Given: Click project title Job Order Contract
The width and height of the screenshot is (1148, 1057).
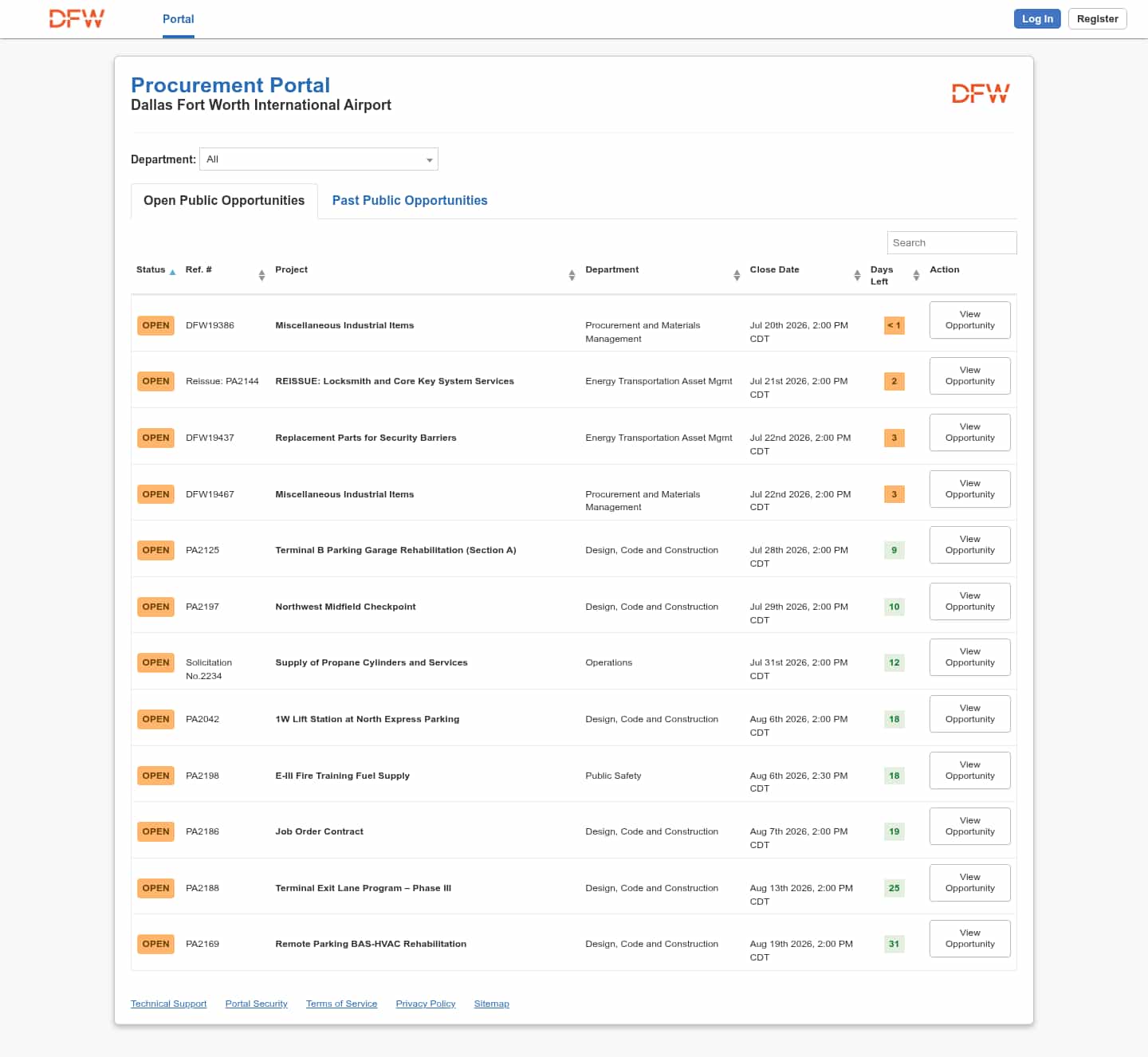Looking at the screenshot, I should [x=319, y=831].
